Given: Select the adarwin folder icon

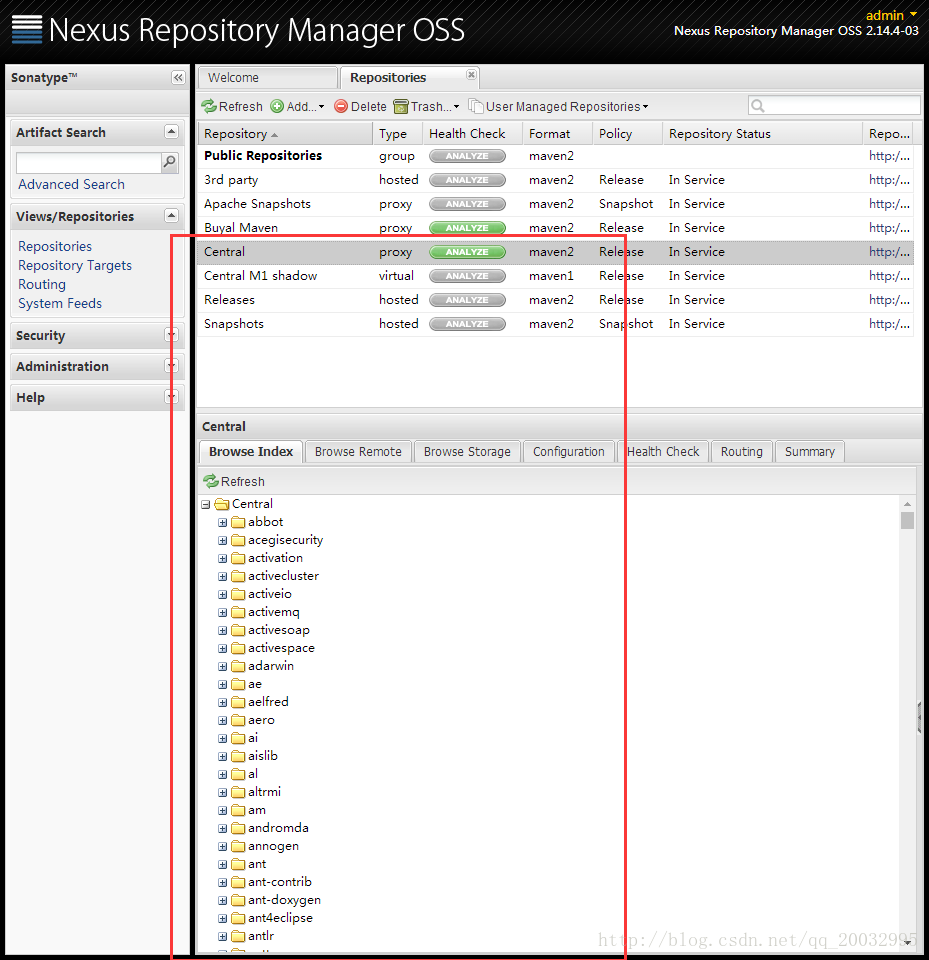Looking at the screenshot, I should 238,666.
